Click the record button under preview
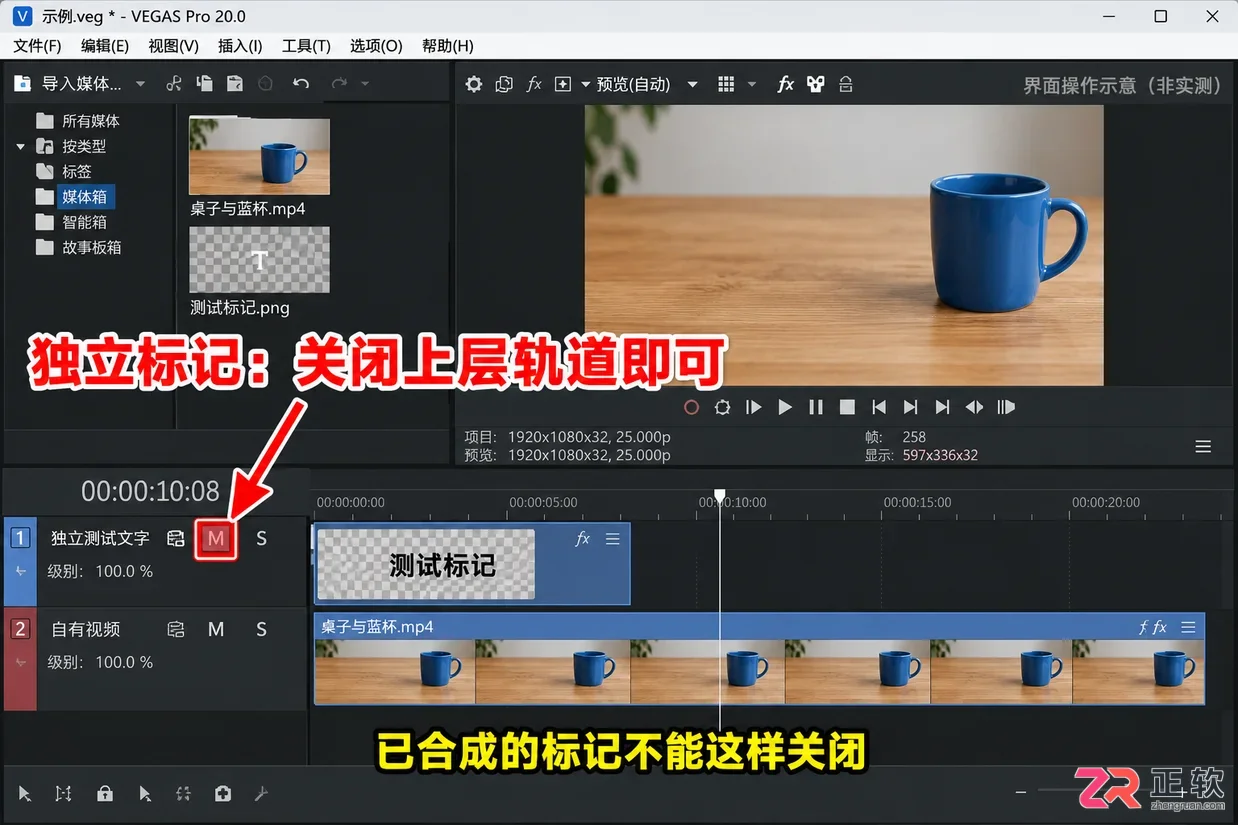This screenshot has width=1238, height=825. pos(691,407)
